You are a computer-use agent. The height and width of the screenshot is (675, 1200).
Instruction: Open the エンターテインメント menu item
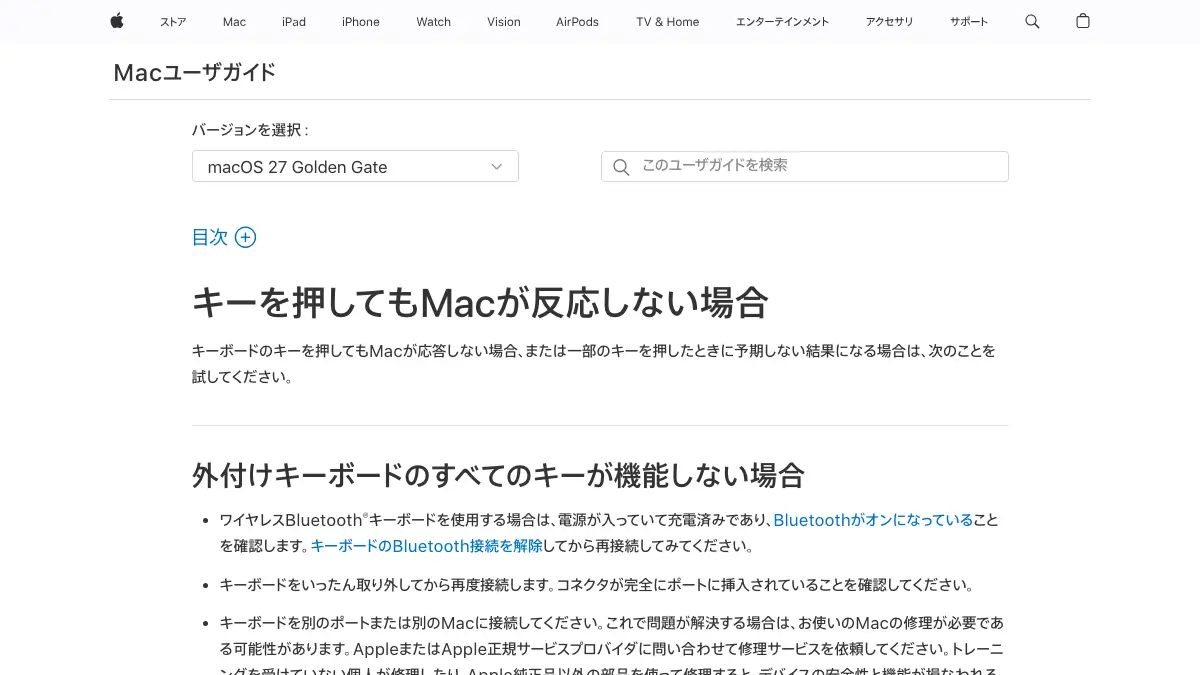click(782, 22)
